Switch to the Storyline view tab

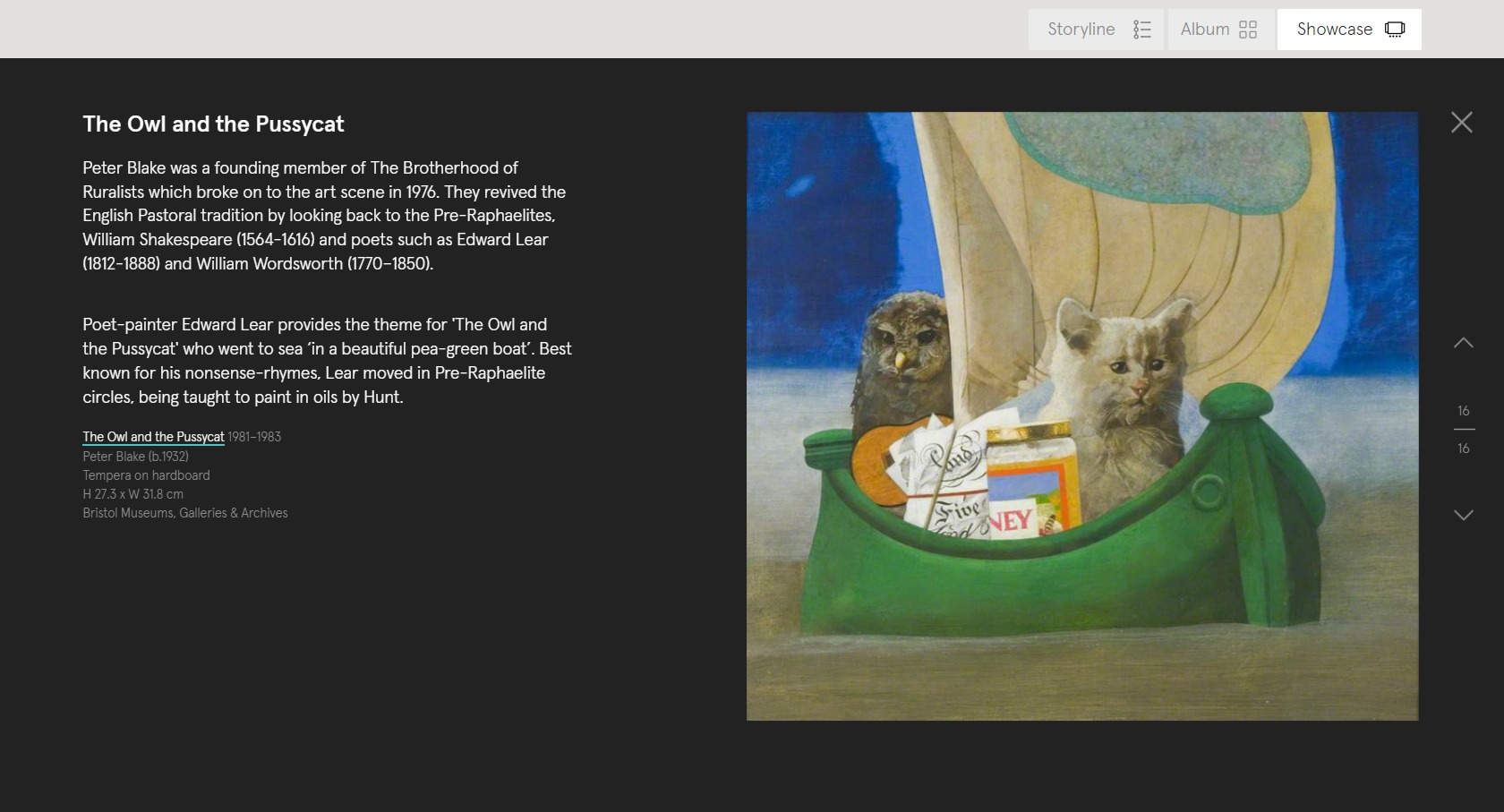(1097, 30)
